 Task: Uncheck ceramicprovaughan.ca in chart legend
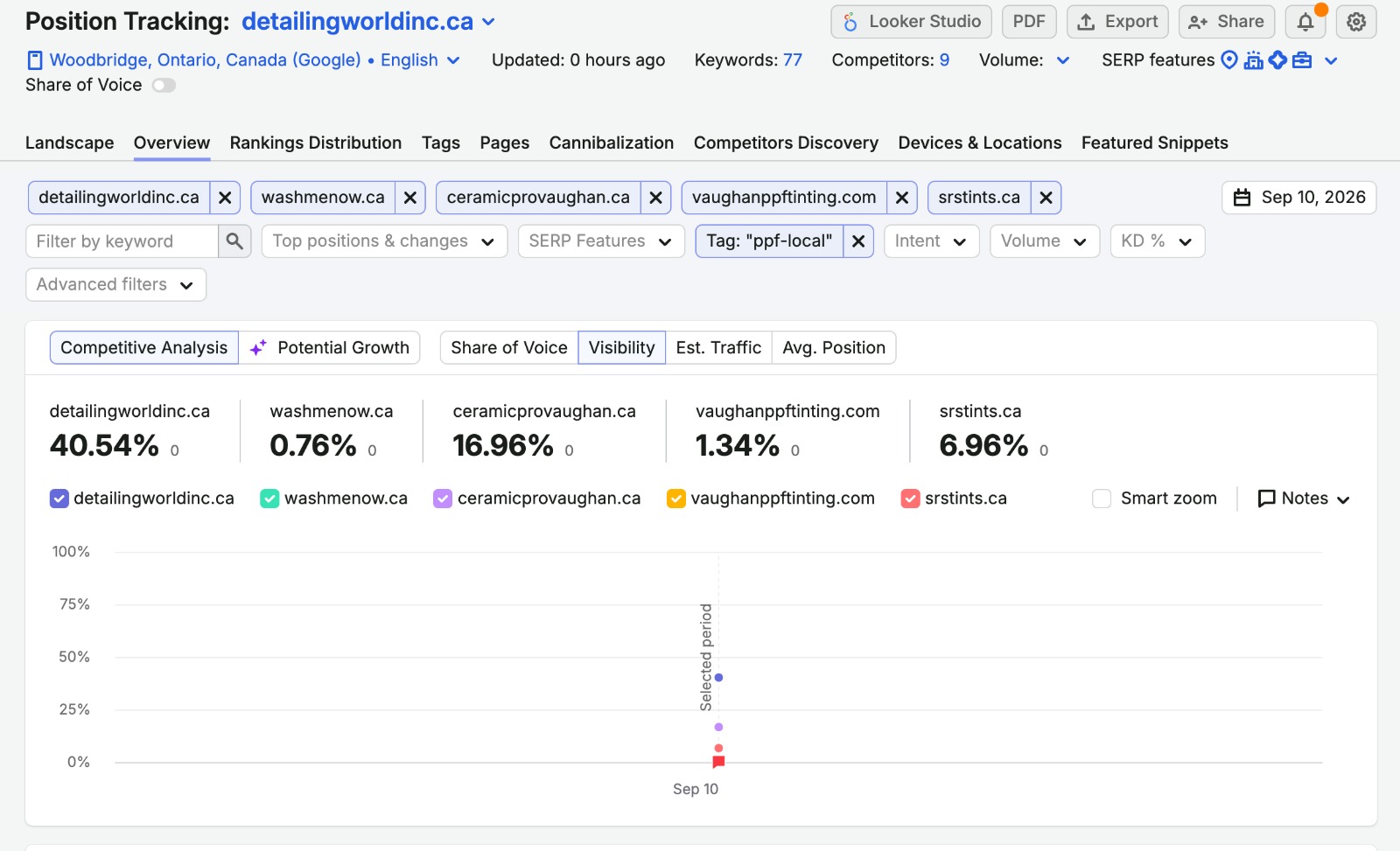(443, 499)
